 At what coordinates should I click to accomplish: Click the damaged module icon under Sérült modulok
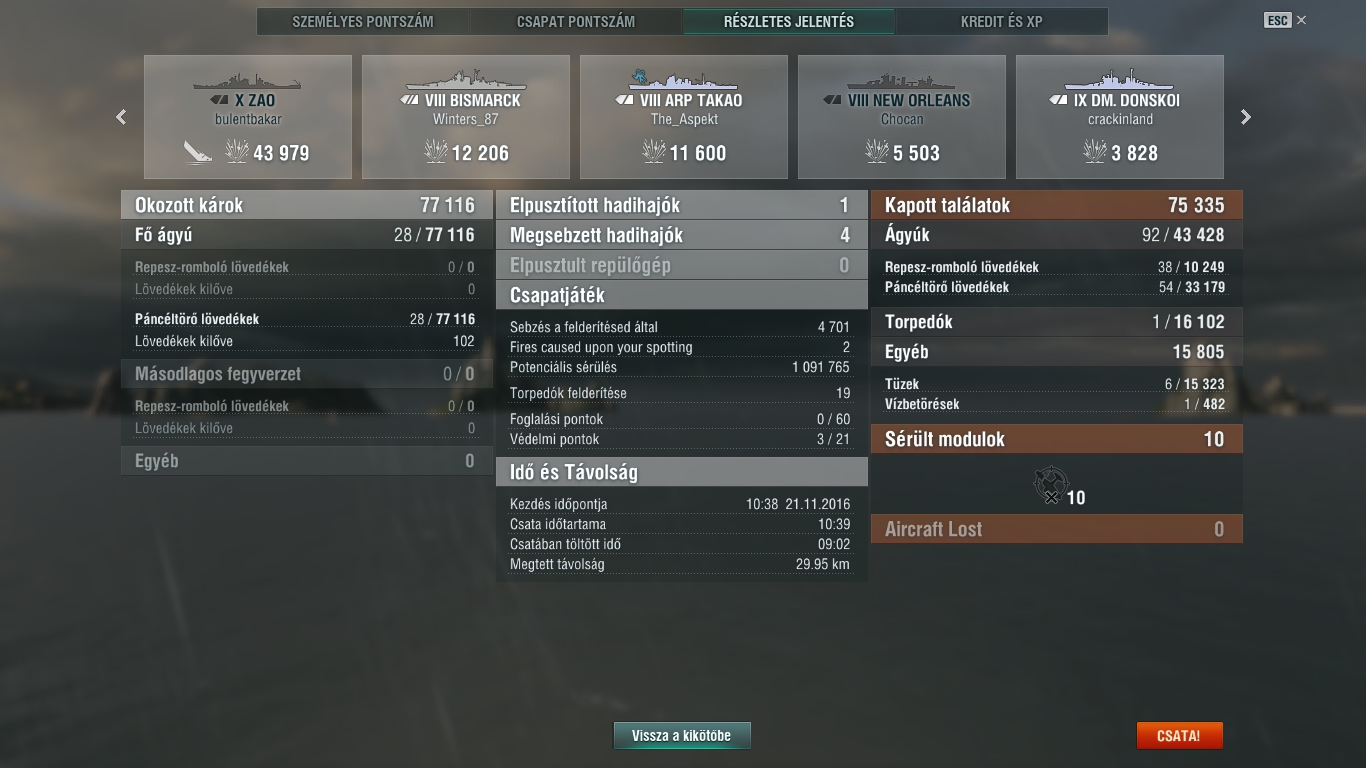point(1051,486)
